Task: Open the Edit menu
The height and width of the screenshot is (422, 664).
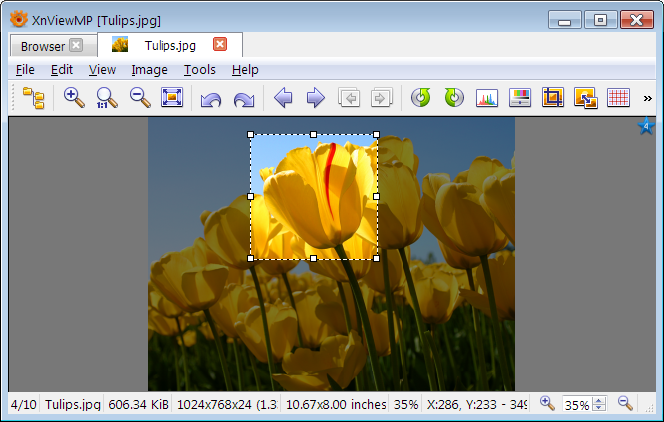Action: pyautogui.click(x=62, y=70)
